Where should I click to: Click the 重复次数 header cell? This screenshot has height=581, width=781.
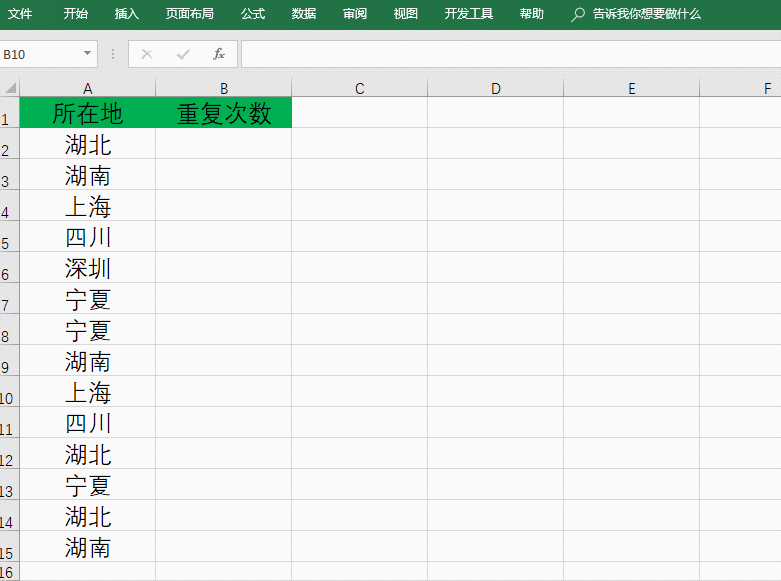coord(224,113)
